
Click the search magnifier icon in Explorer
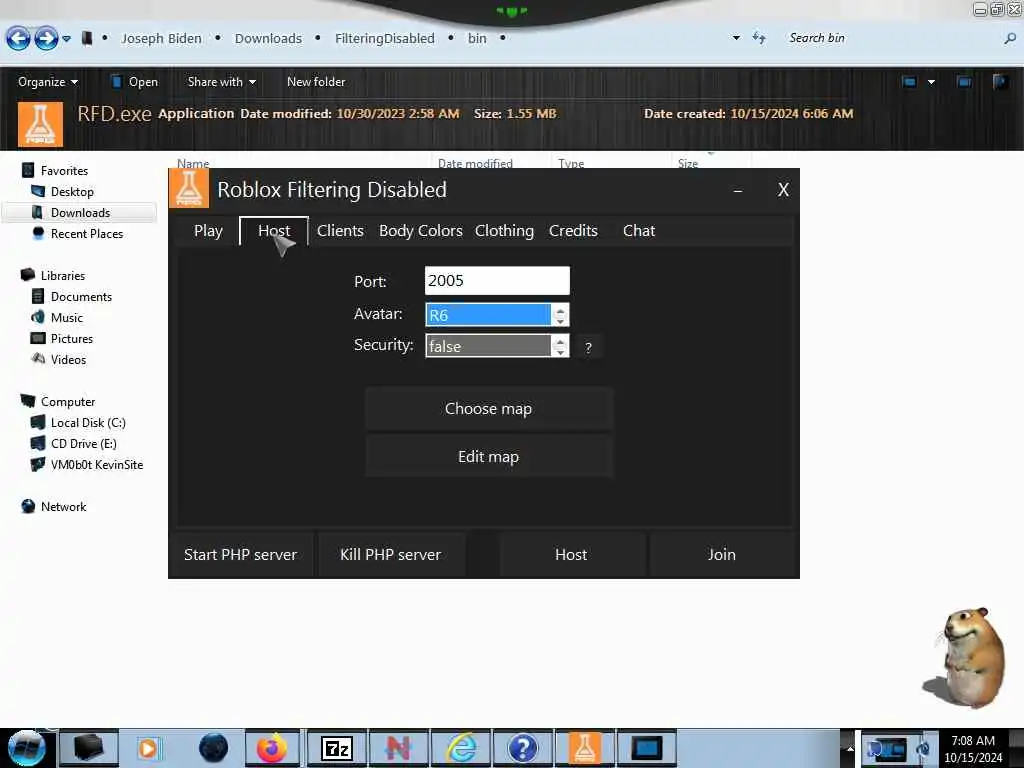click(x=1010, y=39)
